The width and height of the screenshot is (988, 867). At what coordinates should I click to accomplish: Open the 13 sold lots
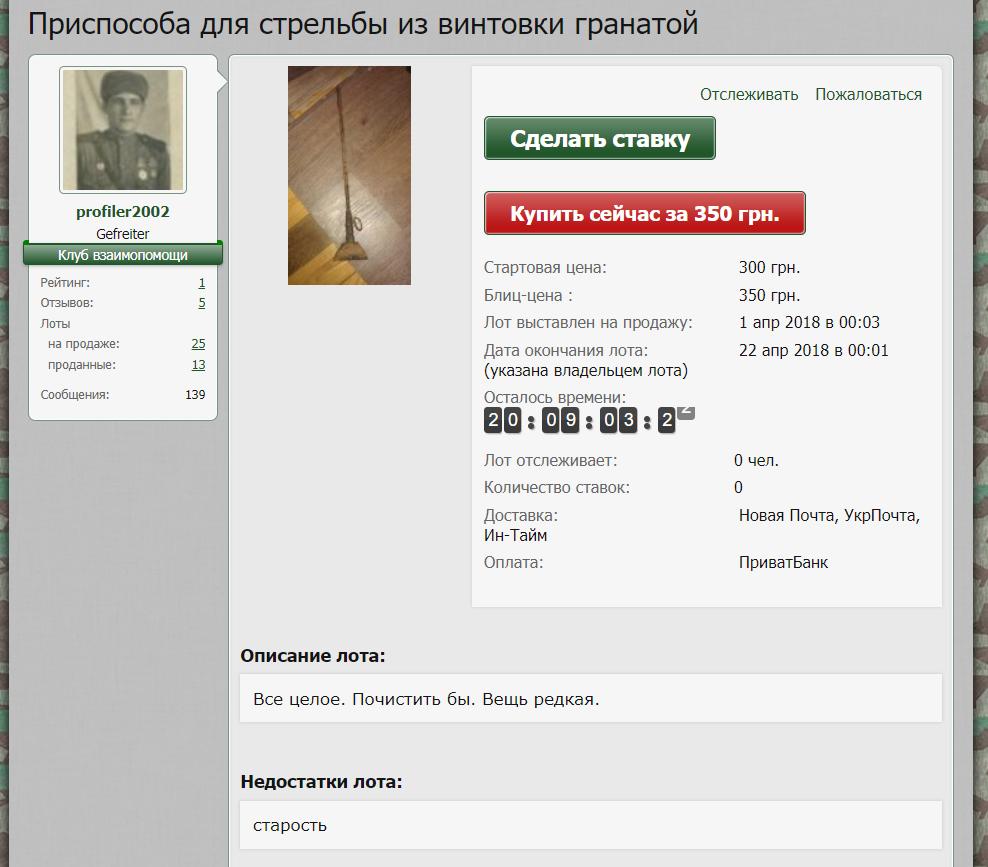click(198, 365)
